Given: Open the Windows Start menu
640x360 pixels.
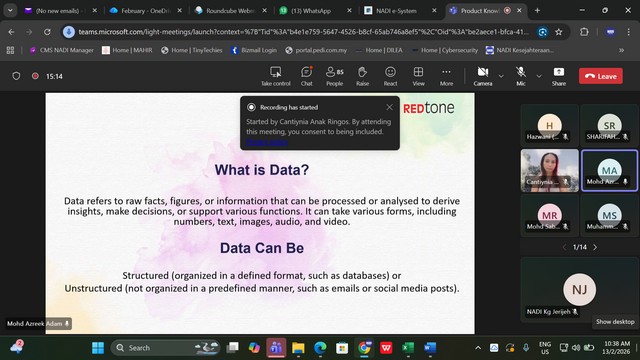Looking at the screenshot, I should coord(98,348).
